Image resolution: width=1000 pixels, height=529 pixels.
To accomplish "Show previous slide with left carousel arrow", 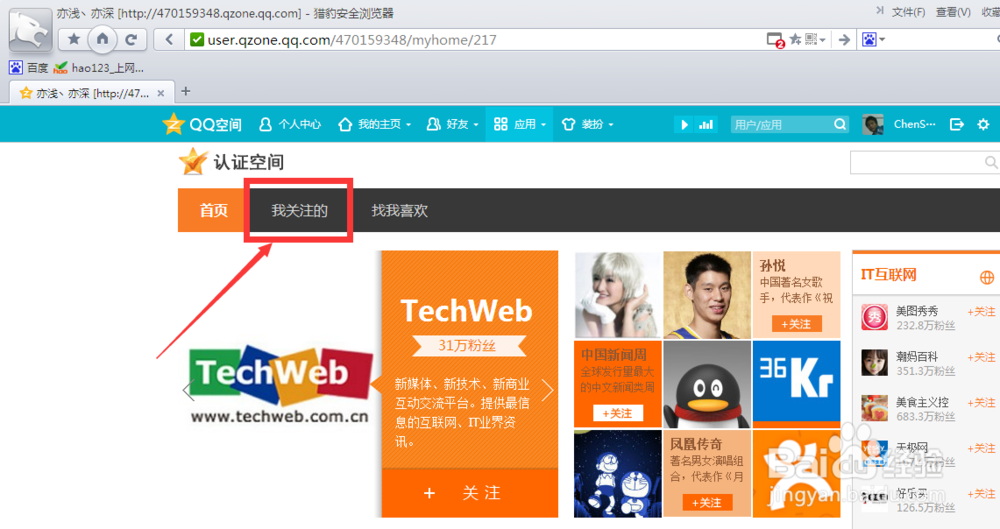I will click(188, 390).
